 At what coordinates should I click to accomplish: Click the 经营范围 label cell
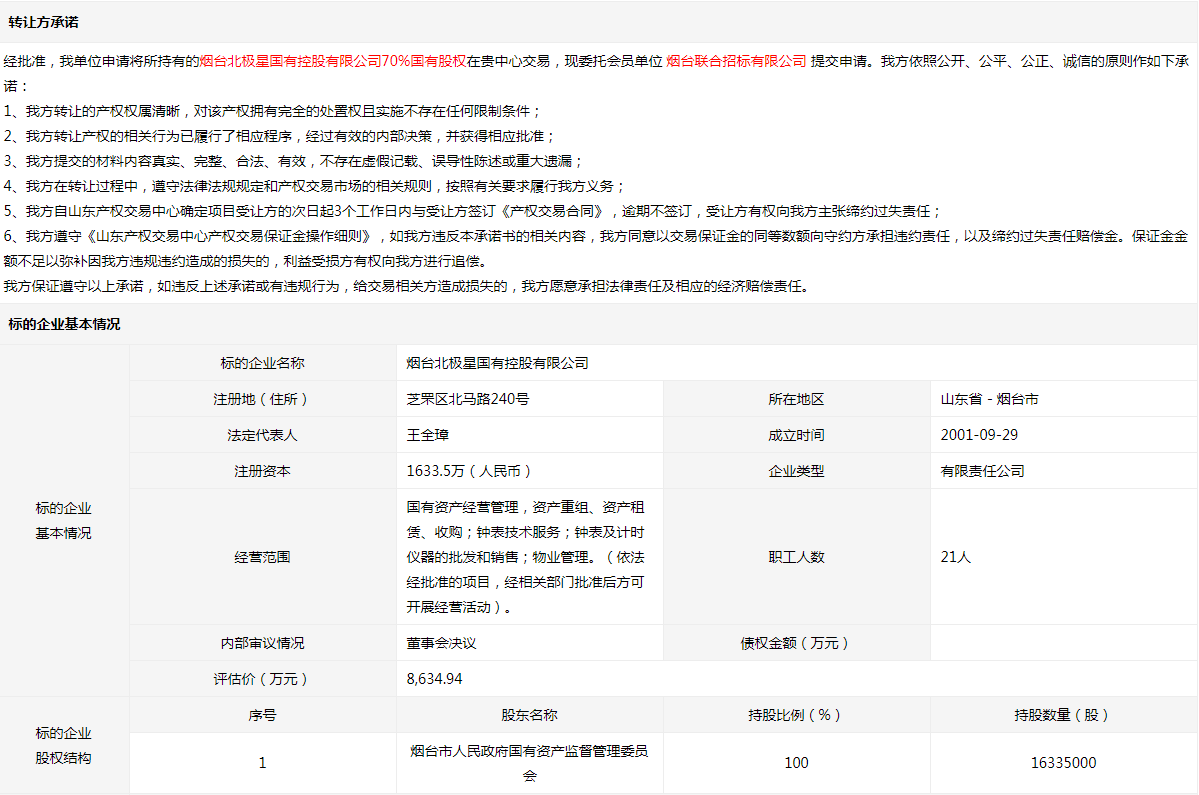[x=262, y=557]
